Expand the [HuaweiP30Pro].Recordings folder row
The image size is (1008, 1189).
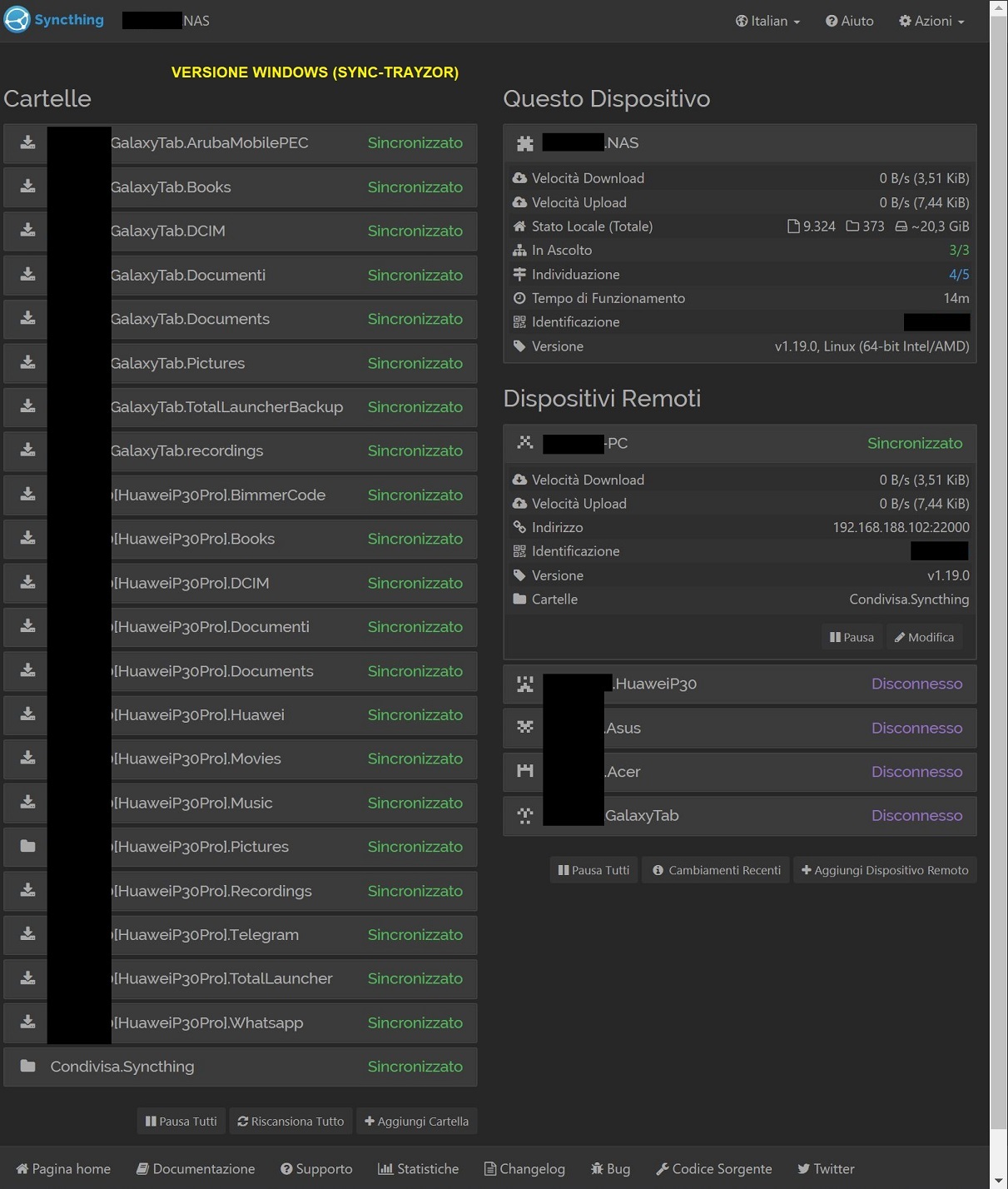[241, 891]
